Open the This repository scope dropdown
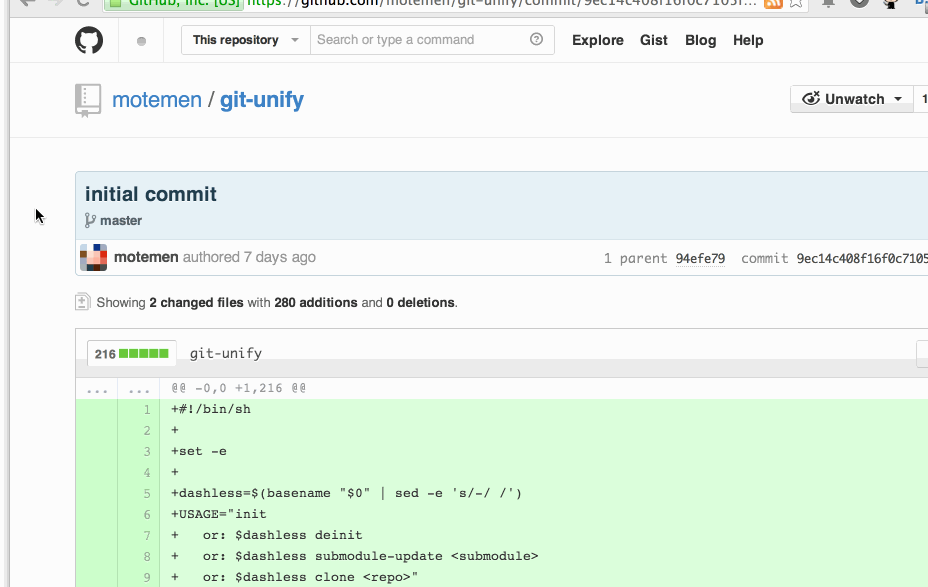Viewport: 928px width, 587px height. pos(246,40)
